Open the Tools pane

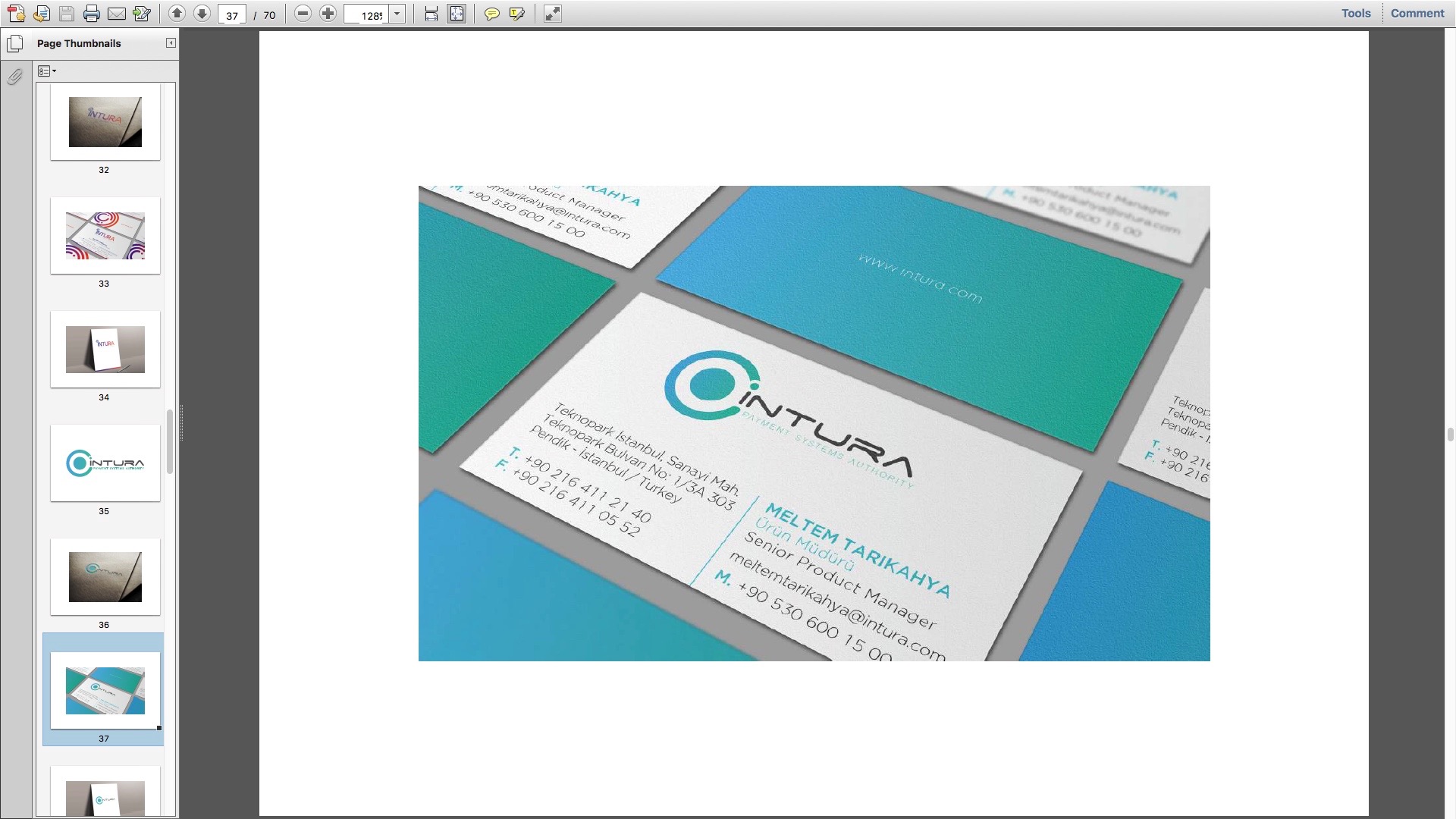coord(1355,13)
